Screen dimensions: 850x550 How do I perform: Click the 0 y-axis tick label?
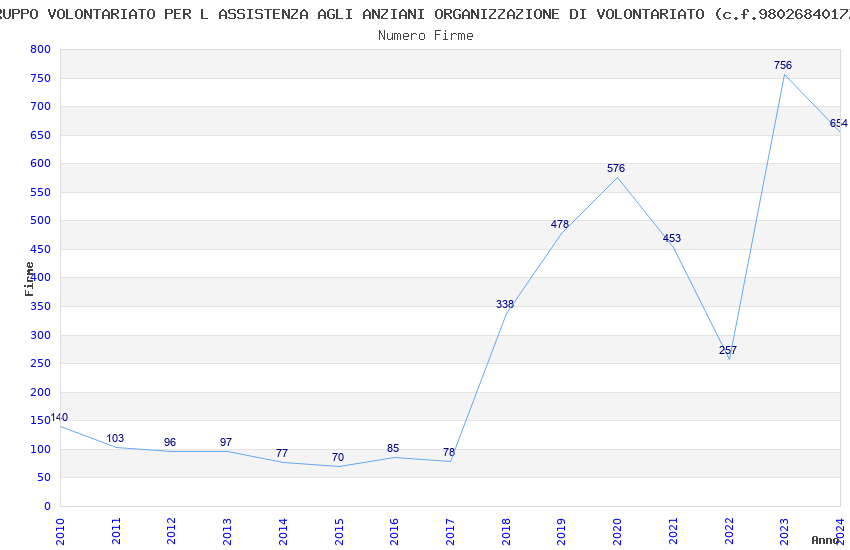click(48, 506)
